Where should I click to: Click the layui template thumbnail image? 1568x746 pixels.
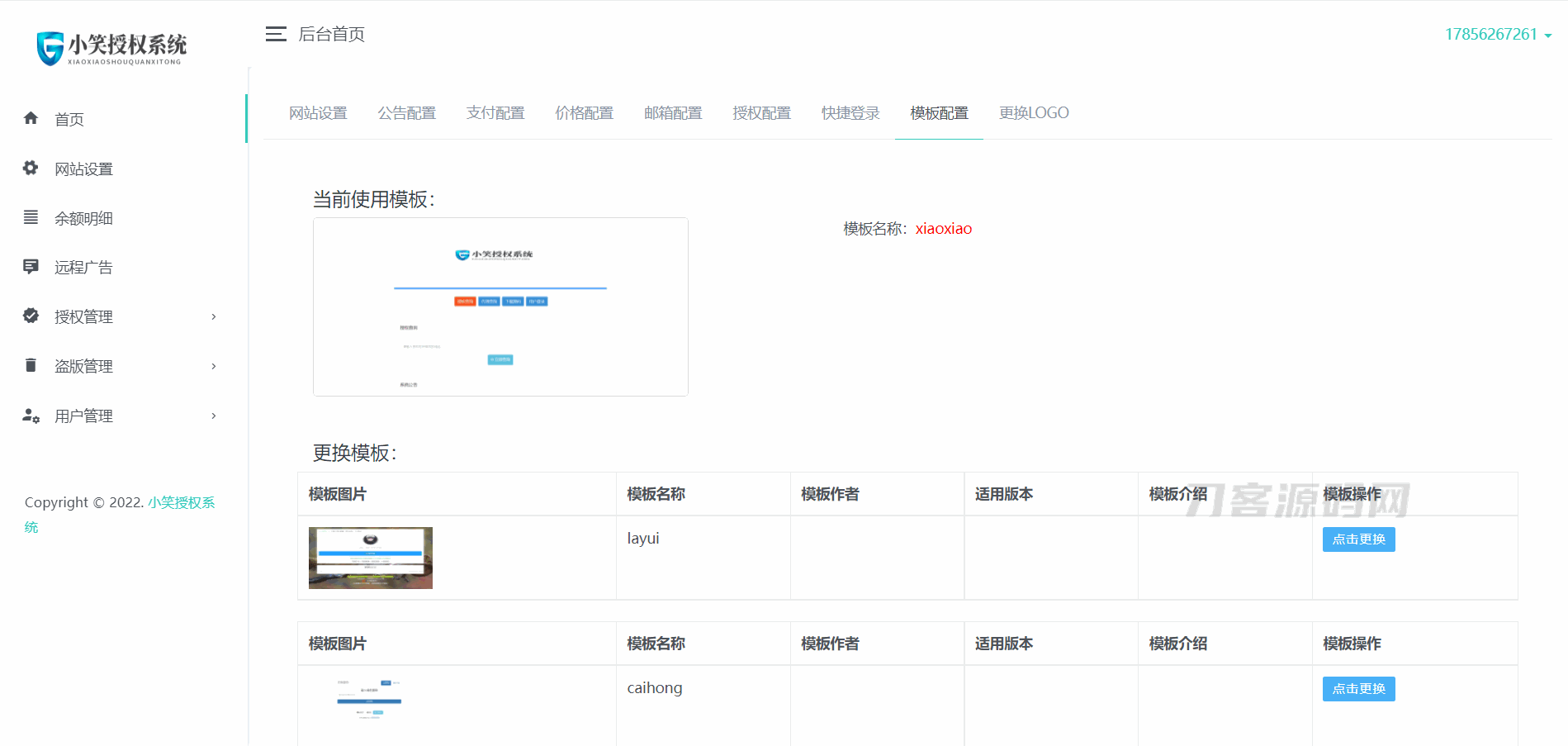coord(371,558)
